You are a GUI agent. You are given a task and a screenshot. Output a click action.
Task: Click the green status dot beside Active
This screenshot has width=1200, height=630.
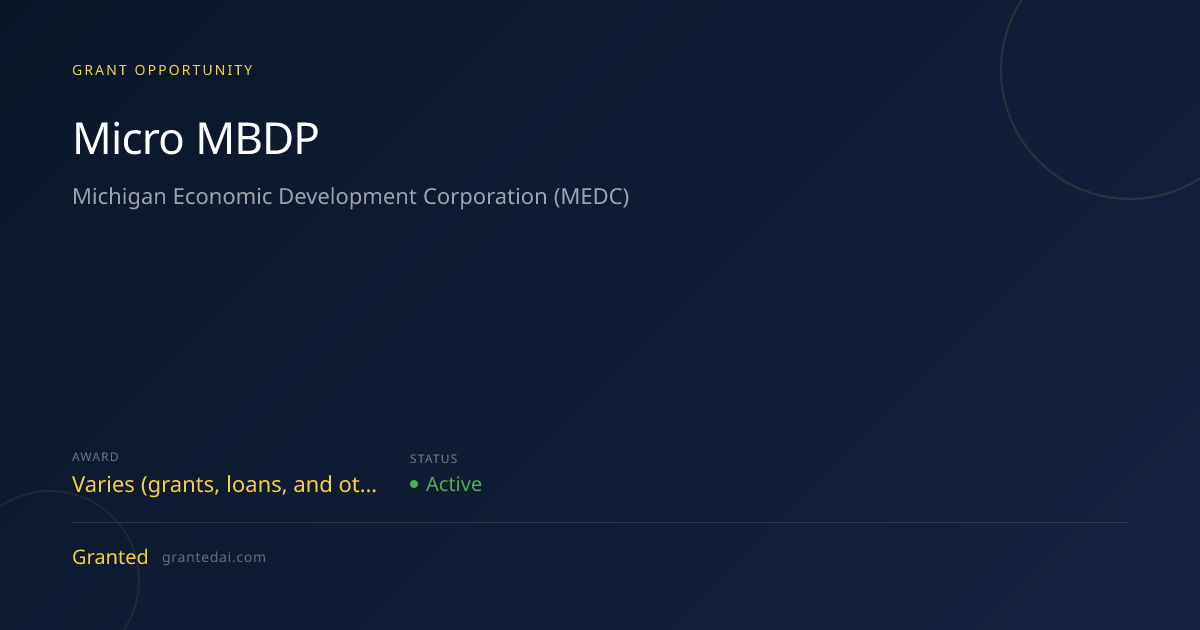pyautogui.click(x=414, y=484)
